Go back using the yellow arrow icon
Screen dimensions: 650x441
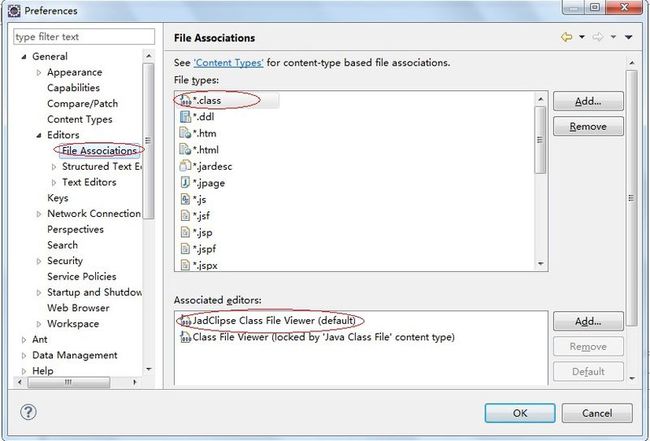click(x=567, y=37)
